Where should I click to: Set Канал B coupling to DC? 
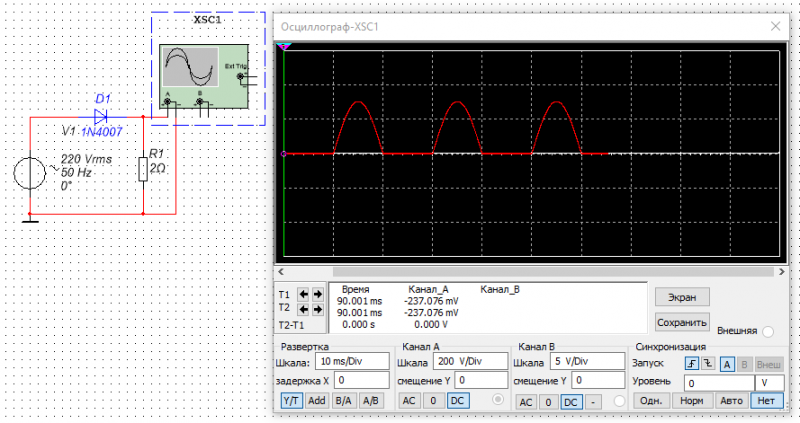point(571,402)
